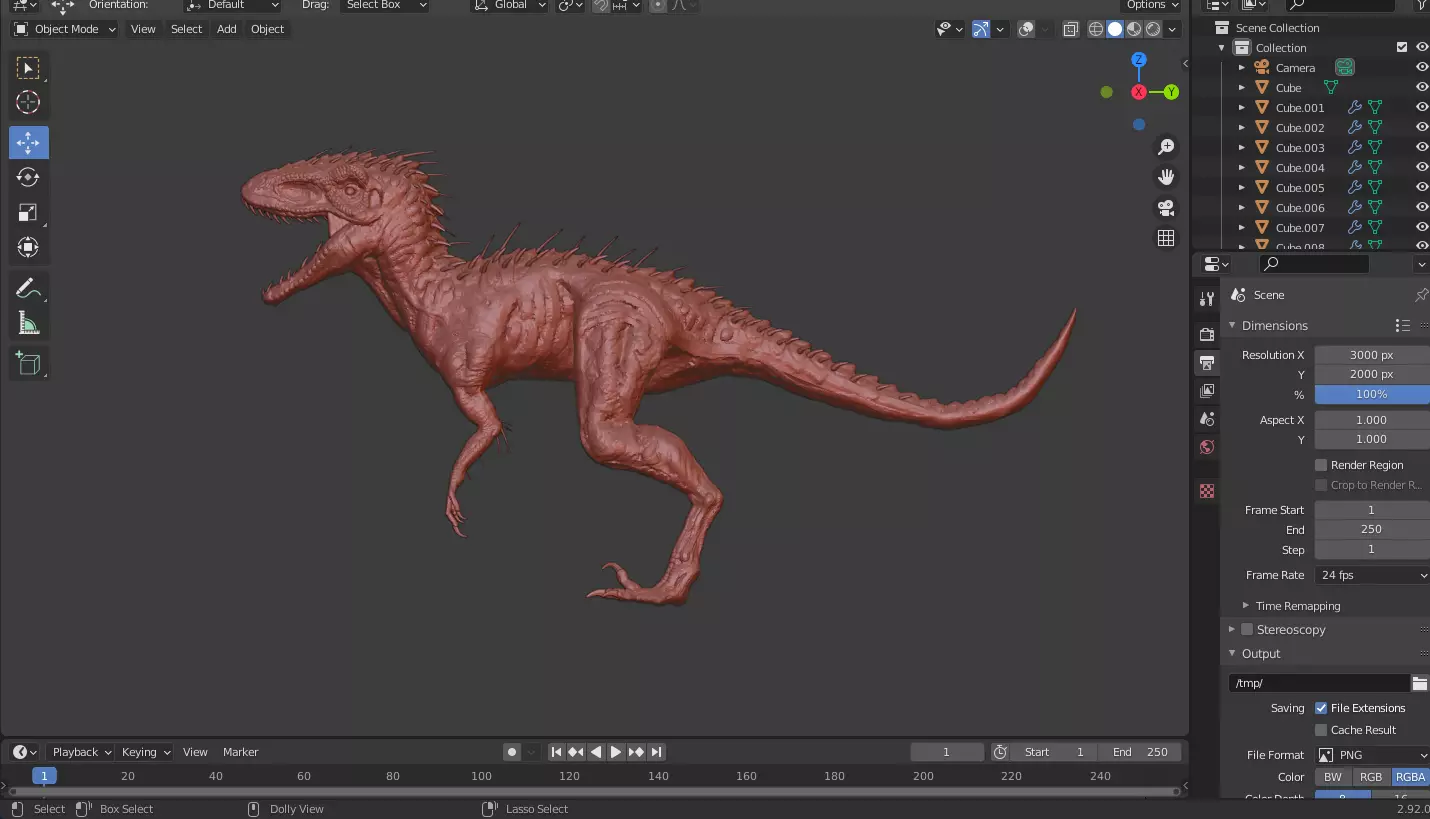Screen dimensions: 1430x819
Task: Open the Marker menu in timeline
Action: point(240,752)
